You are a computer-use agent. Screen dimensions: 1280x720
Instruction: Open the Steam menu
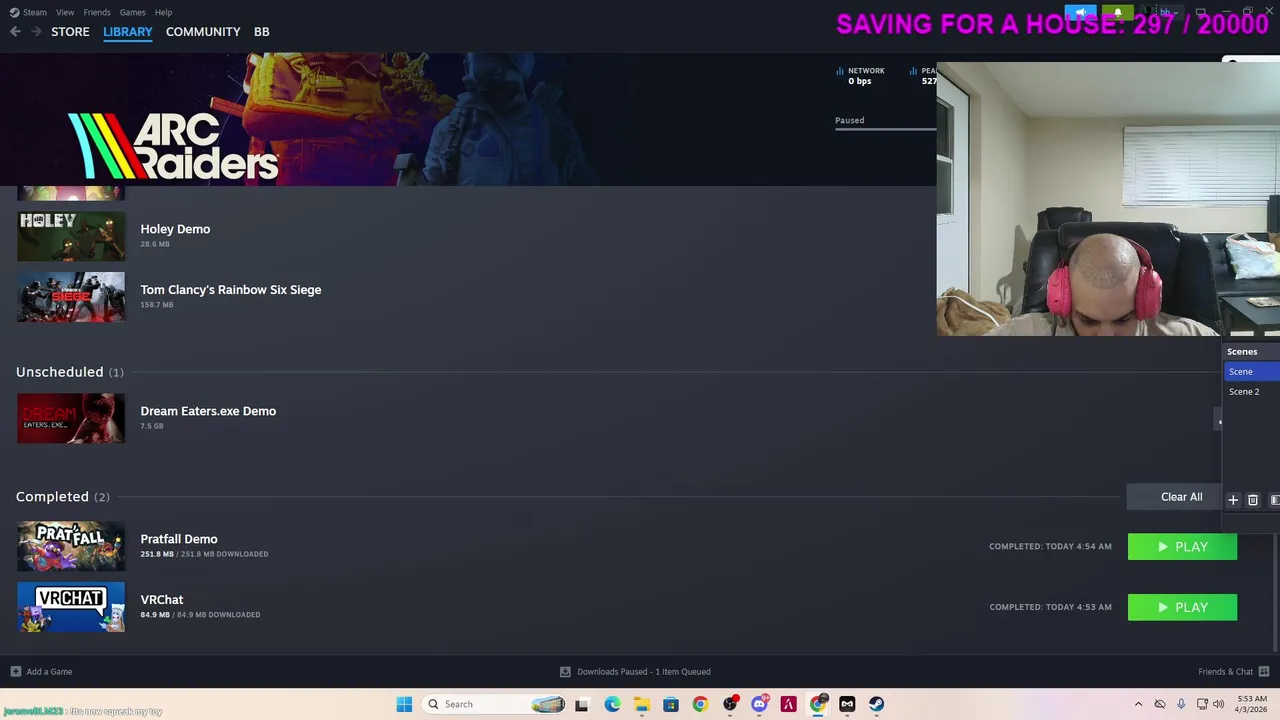coord(28,12)
